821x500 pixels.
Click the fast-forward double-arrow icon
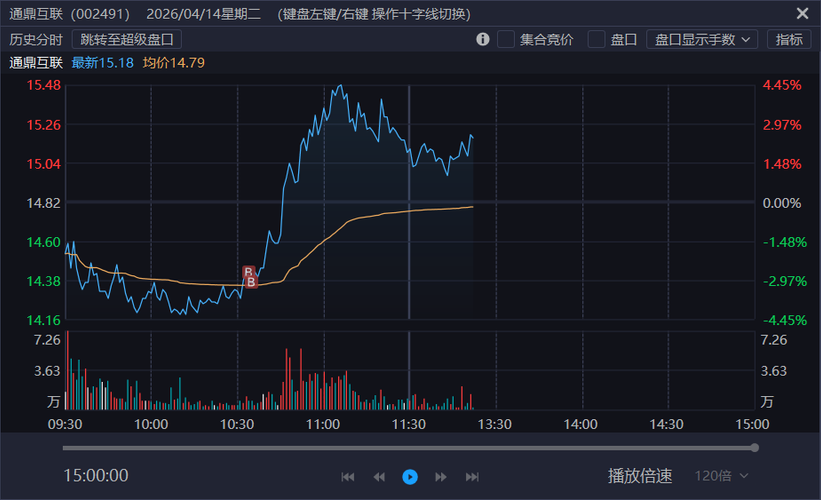pyautogui.click(x=441, y=477)
